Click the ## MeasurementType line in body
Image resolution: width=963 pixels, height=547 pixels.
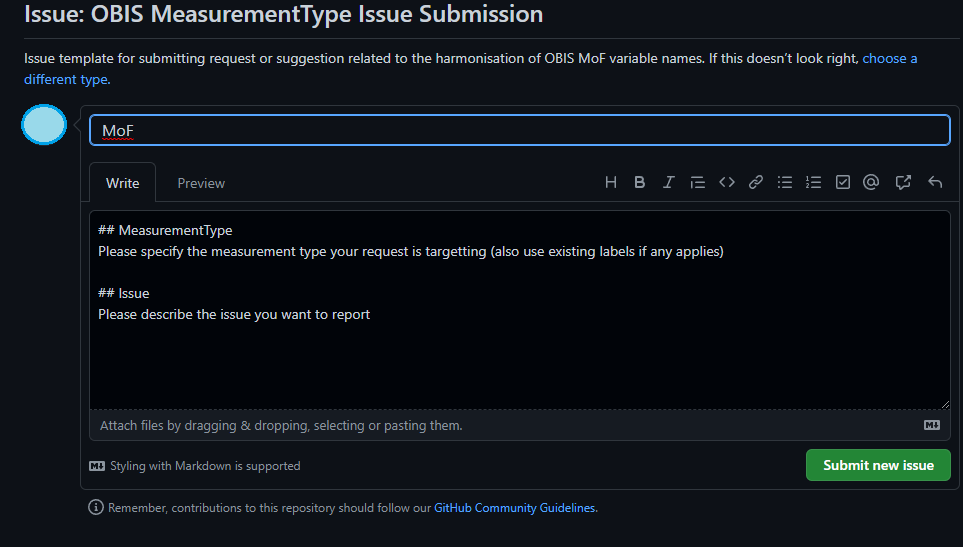pyautogui.click(x=165, y=230)
